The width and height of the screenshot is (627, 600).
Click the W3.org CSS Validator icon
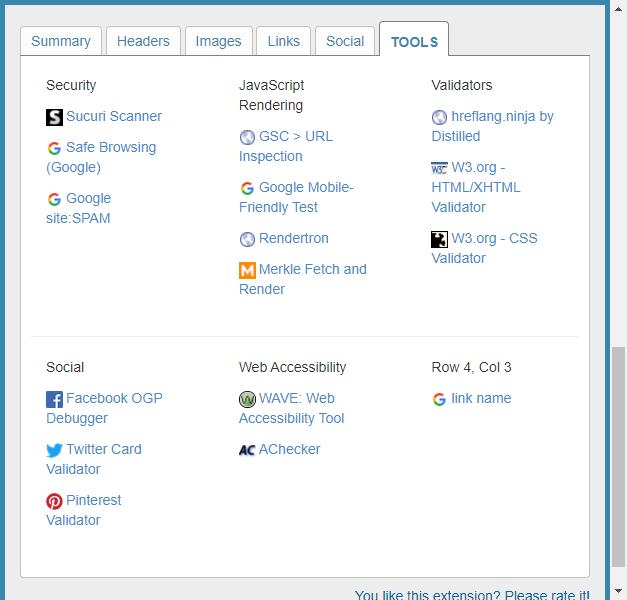click(x=439, y=239)
